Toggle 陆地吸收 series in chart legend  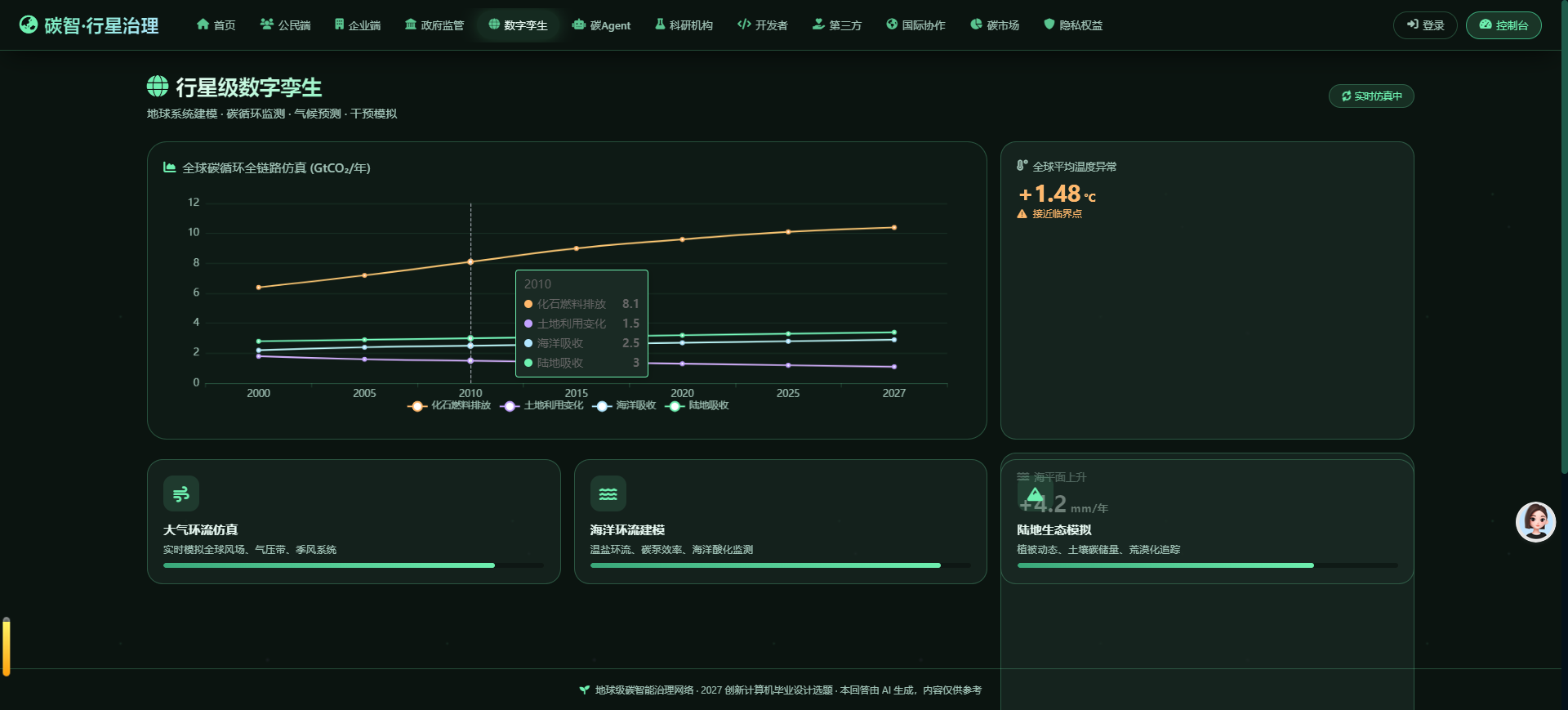[x=697, y=406]
